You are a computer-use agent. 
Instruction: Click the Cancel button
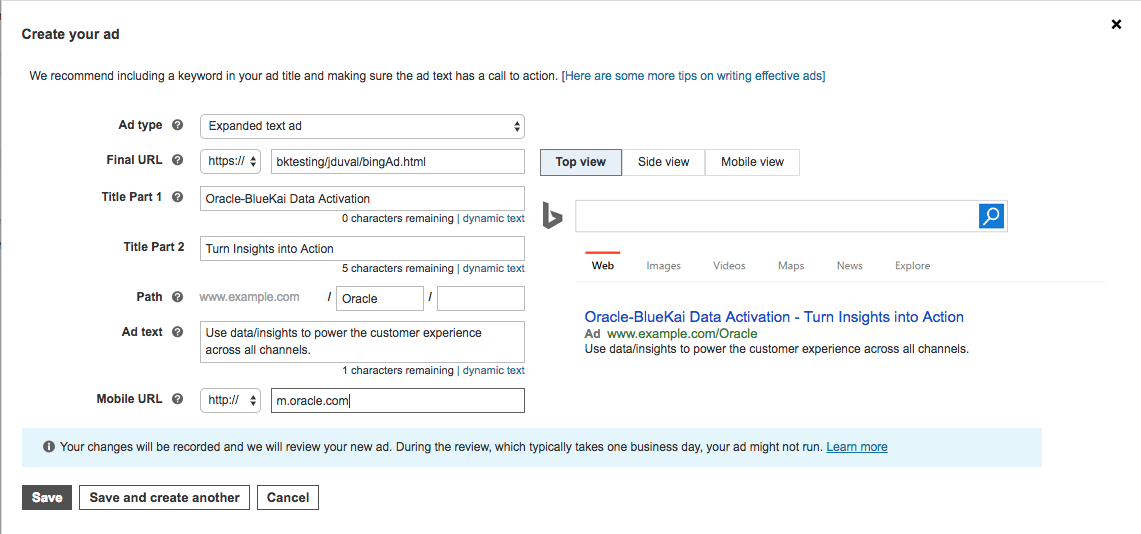click(288, 498)
